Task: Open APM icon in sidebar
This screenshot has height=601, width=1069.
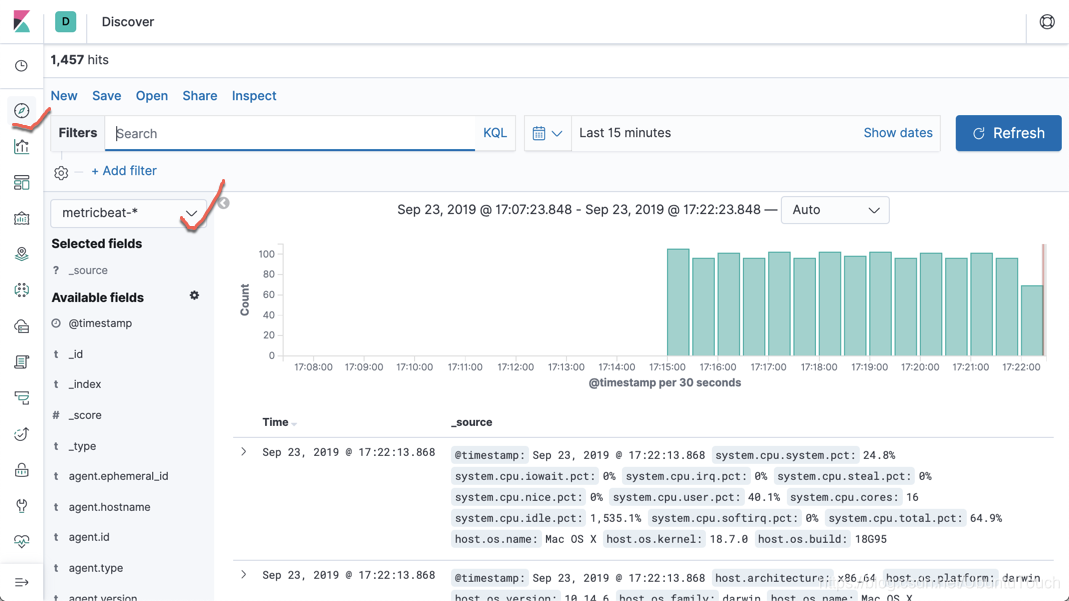Action: (x=22, y=398)
